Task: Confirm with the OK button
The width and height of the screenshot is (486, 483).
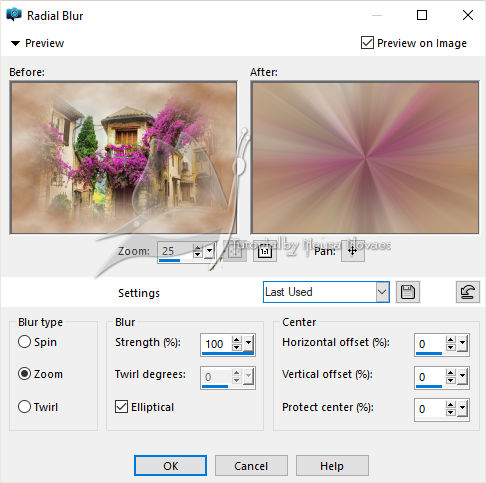Action: click(x=170, y=466)
